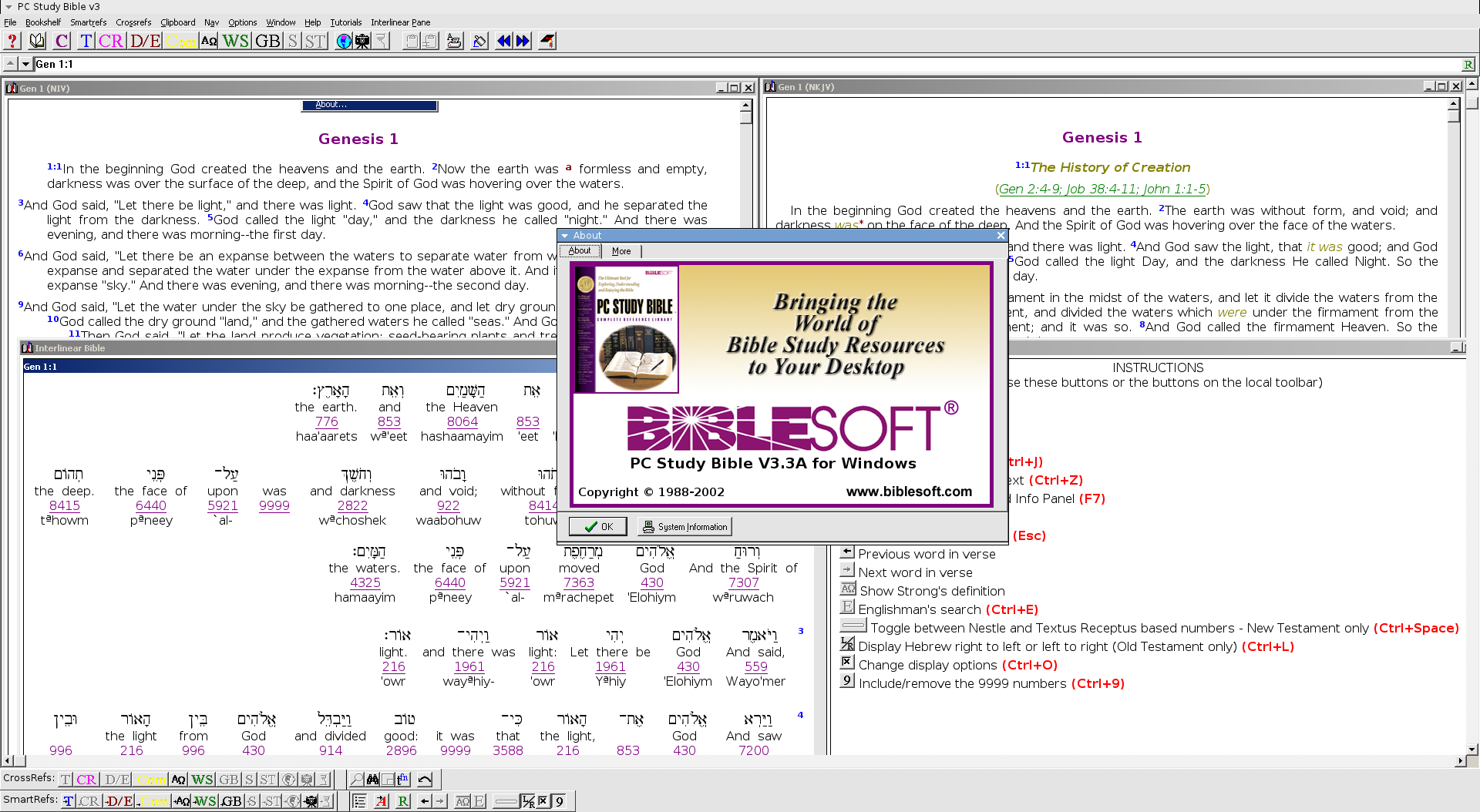Click the System Information button
Image resolution: width=1480 pixels, height=812 pixels.
[x=684, y=526]
